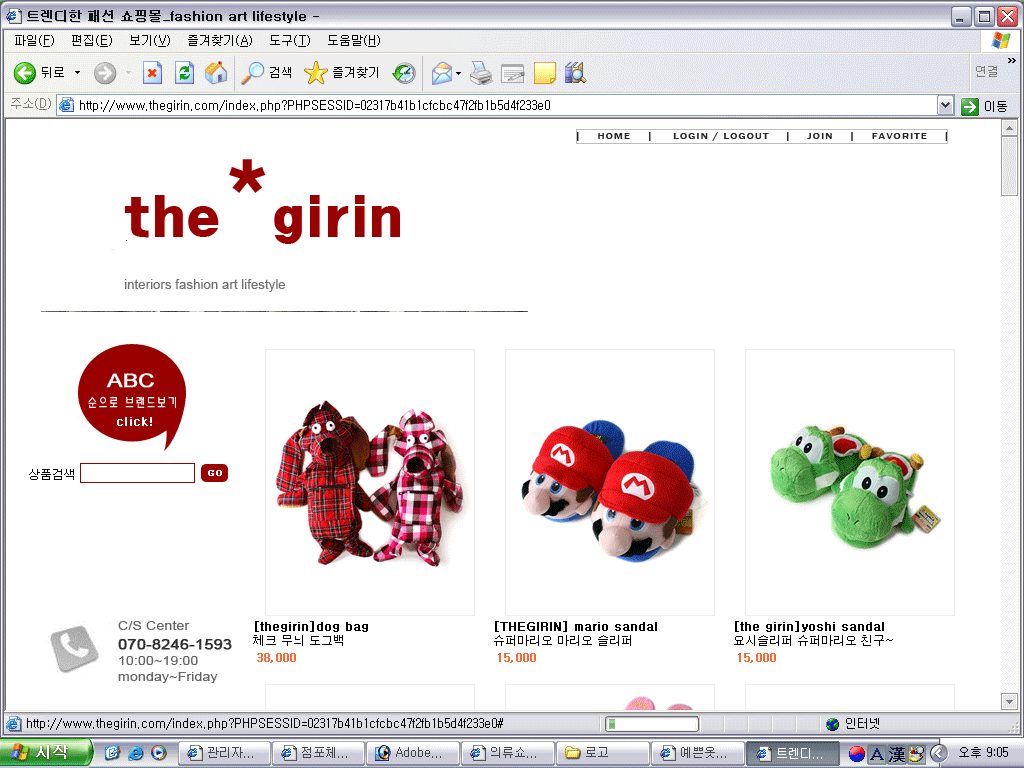Image resolution: width=1024 pixels, height=768 pixels.
Task: Click the quick launch Internet Explorer icon
Action: pyautogui.click(x=135, y=753)
